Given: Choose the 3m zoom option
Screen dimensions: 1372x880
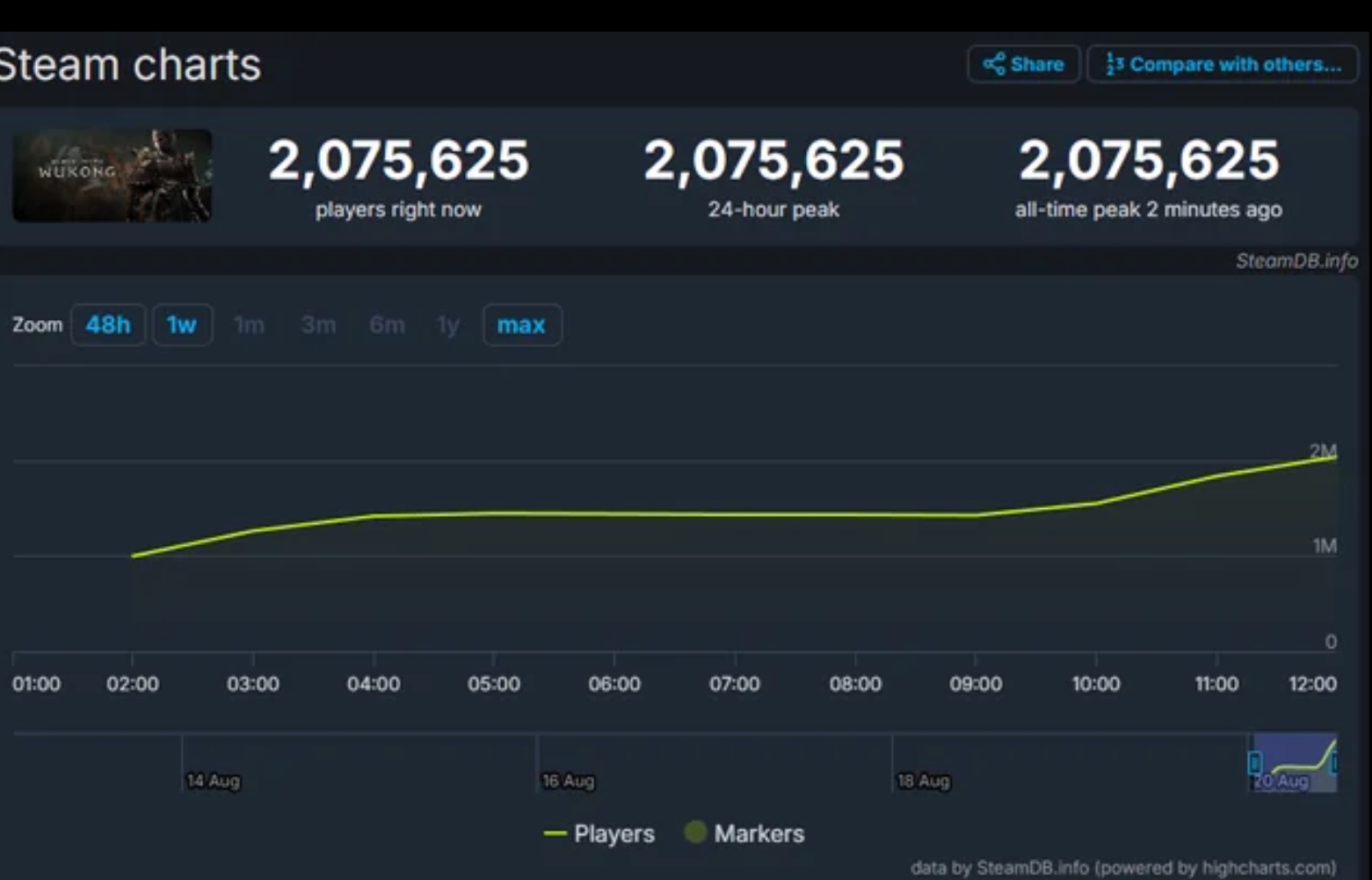Looking at the screenshot, I should (x=318, y=325).
